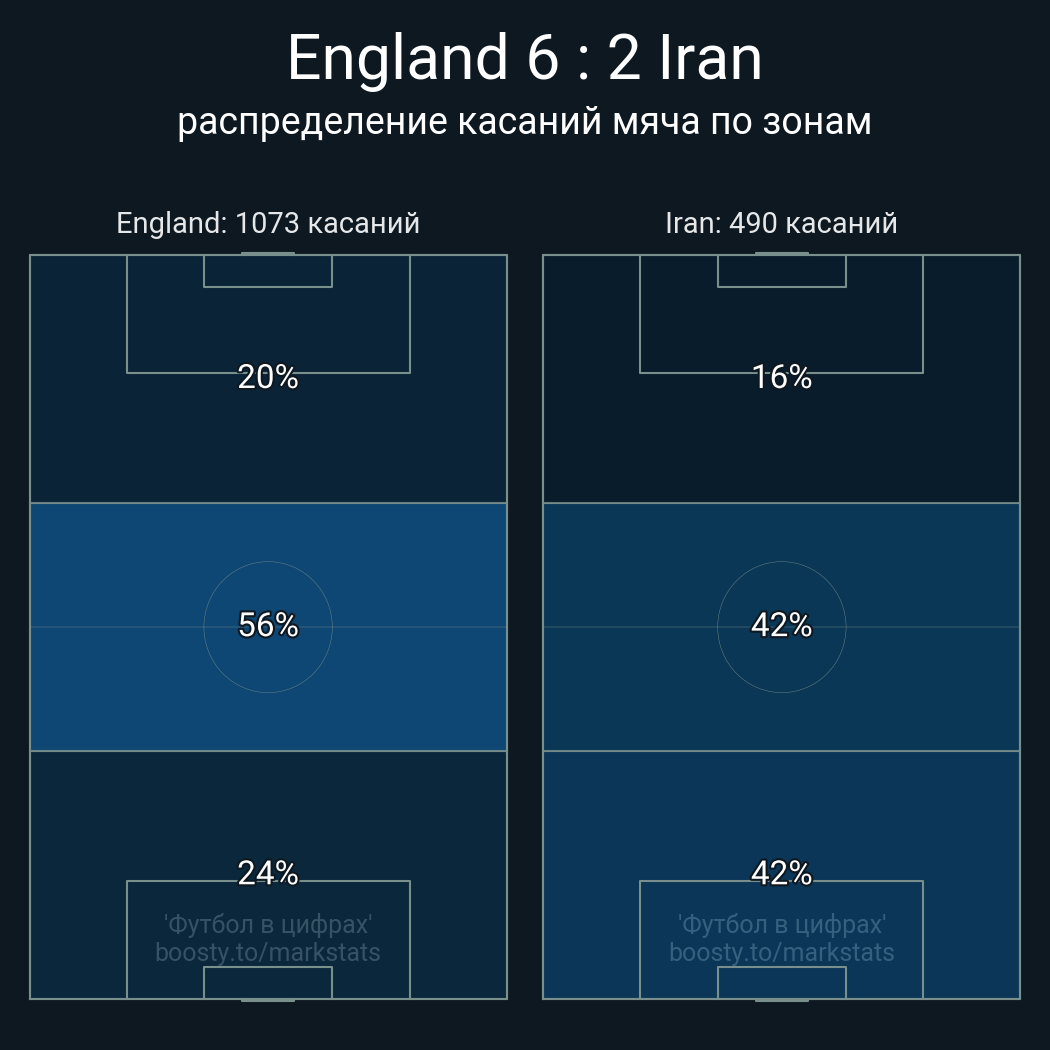Open boosty.to/markstats link on Iran pitch
Screen dimensions: 1050x1050
tap(781, 952)
